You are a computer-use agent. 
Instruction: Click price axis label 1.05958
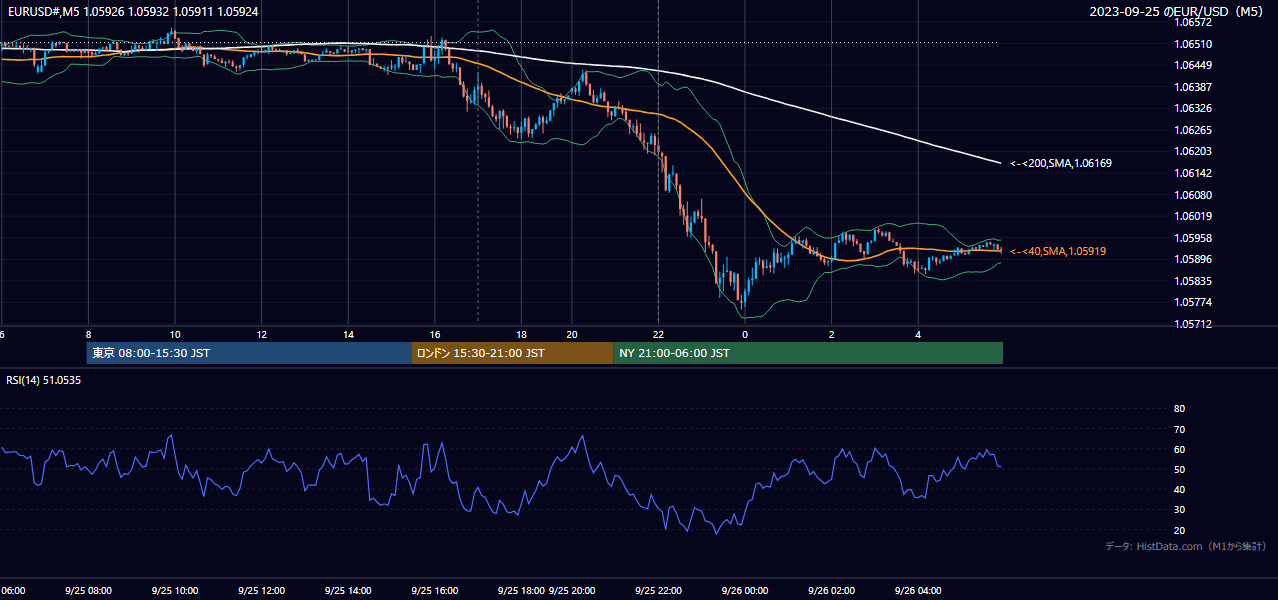pos(1193,238)
